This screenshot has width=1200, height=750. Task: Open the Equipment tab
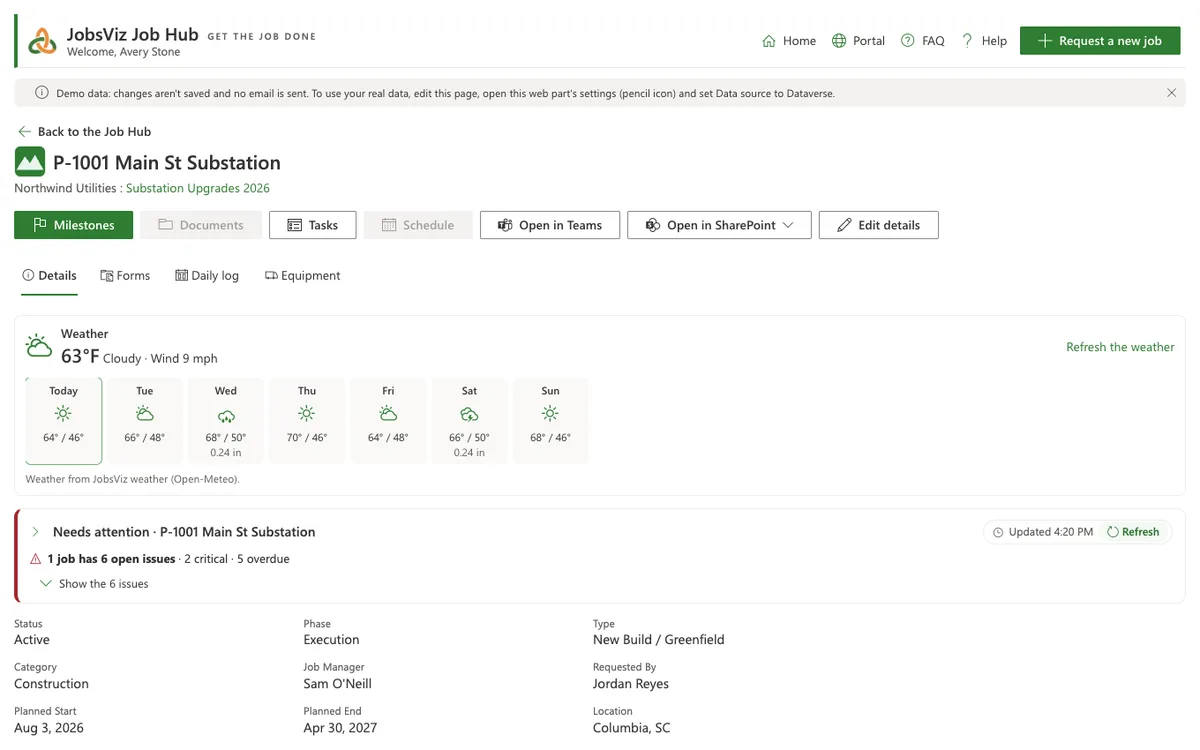pyautogui.click(x=302, y=276)
